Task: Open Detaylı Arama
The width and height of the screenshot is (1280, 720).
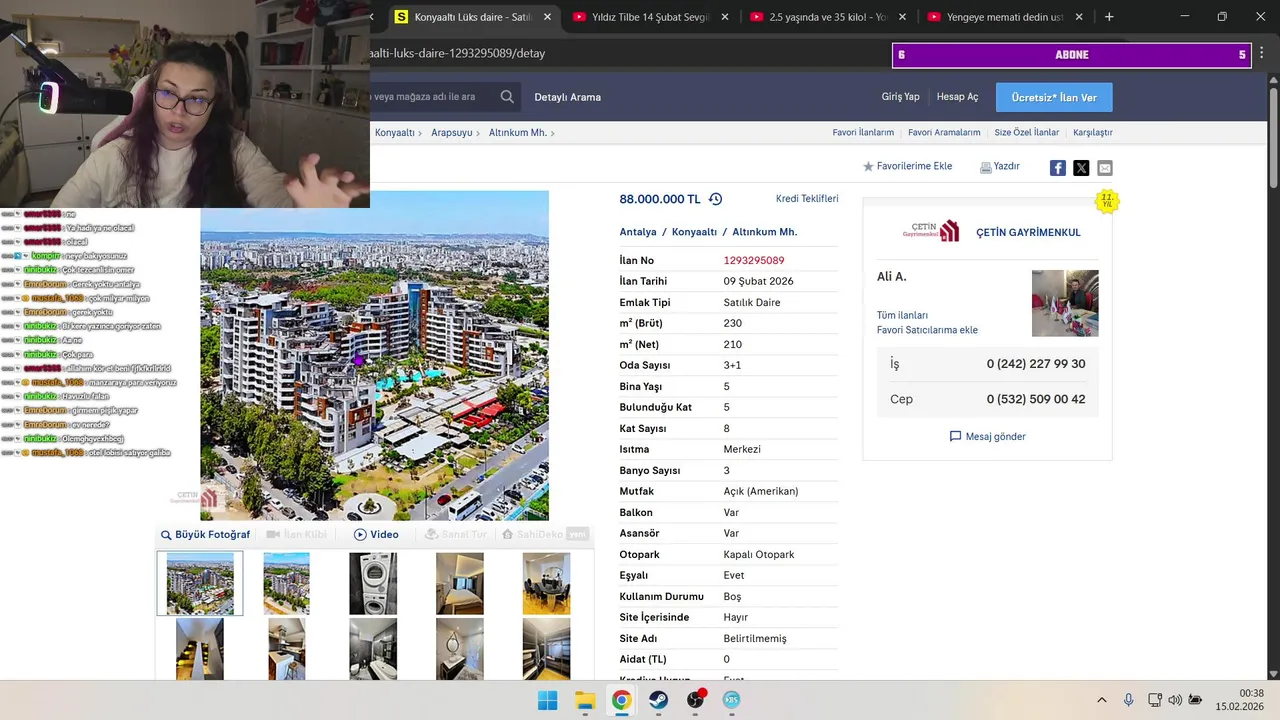Action: pos(567,97)
